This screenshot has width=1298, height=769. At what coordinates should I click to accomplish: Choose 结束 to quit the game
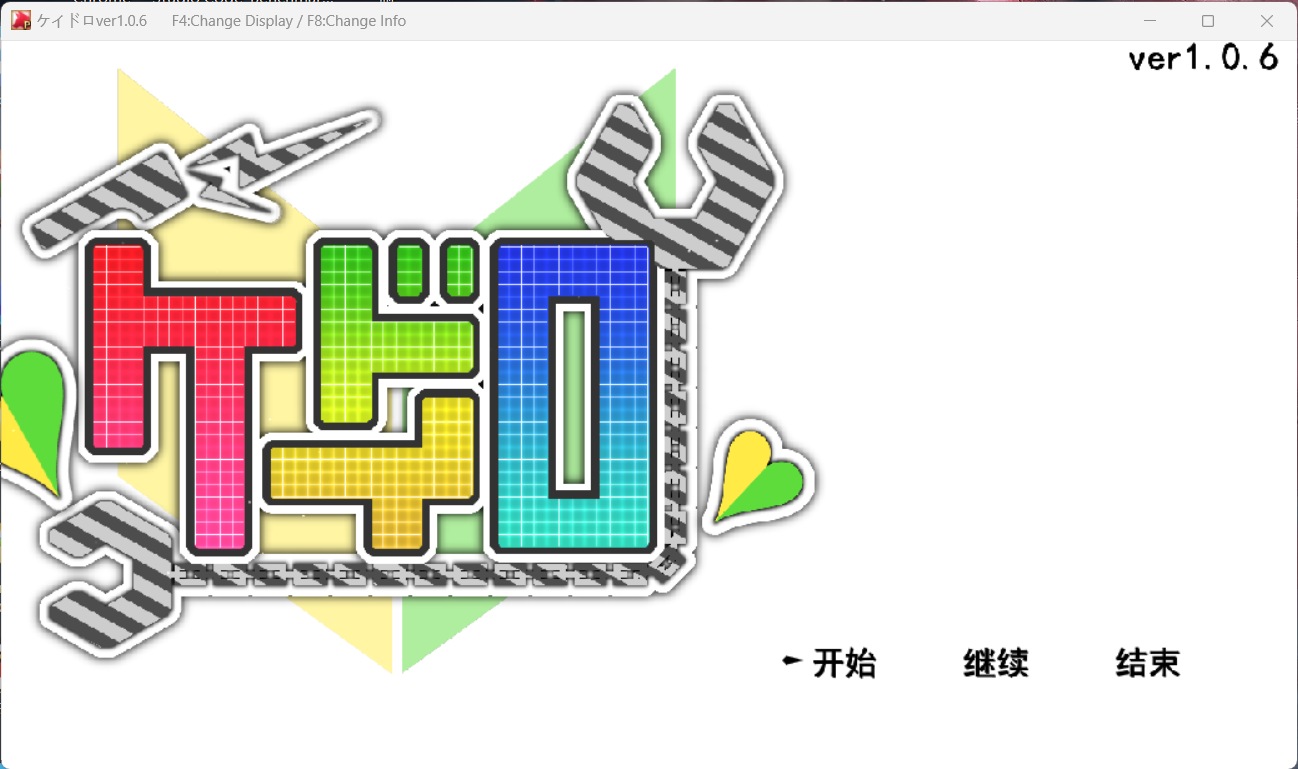click(x=1147, y=662)
